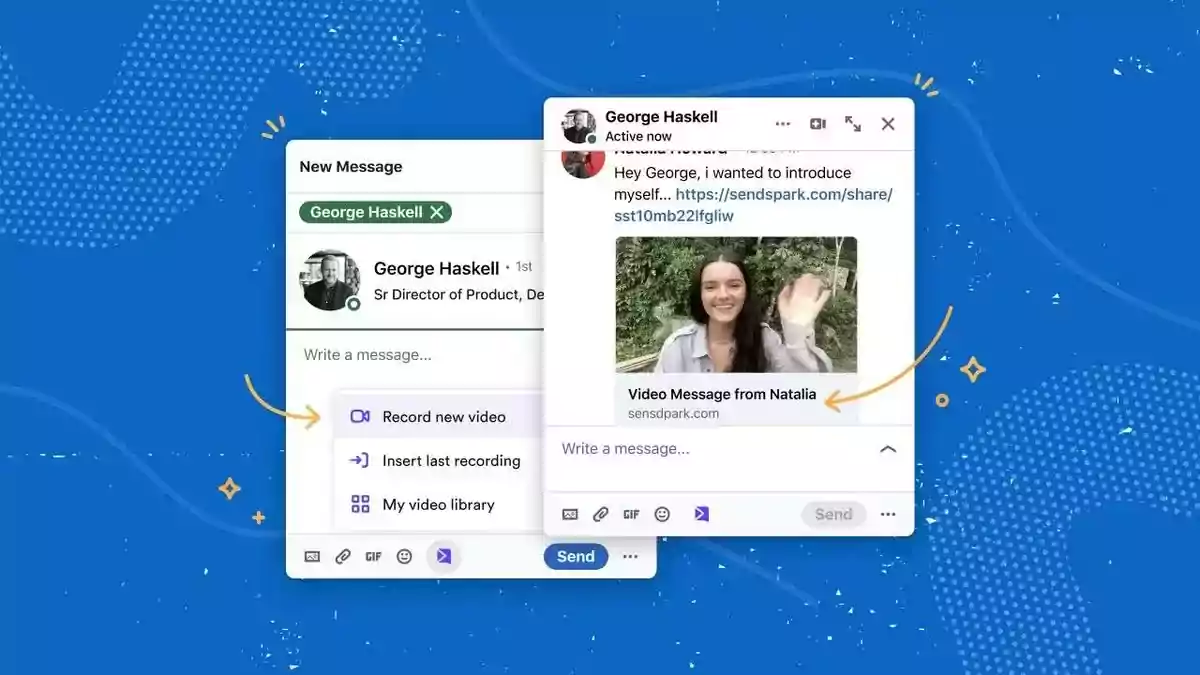Start a video call with George Haskell
Viewport: 1200px width, 675px height.
tap(818, 124)
